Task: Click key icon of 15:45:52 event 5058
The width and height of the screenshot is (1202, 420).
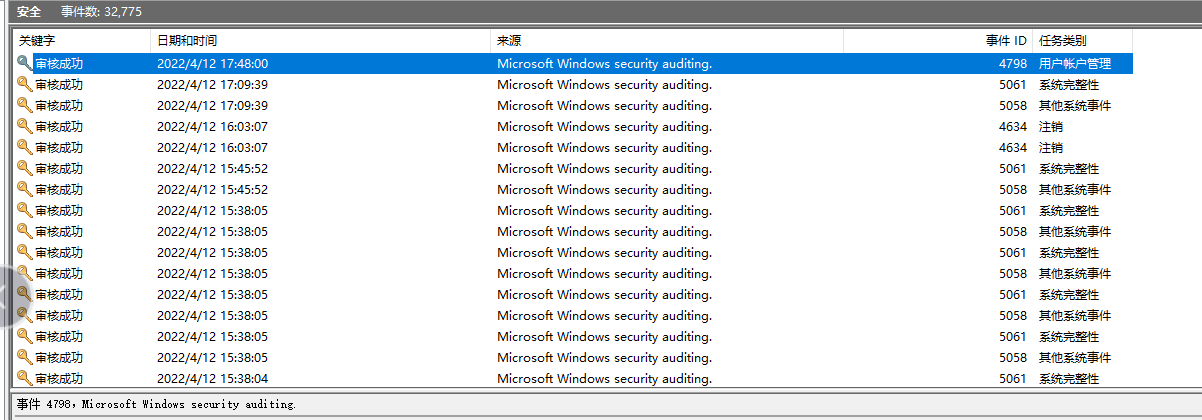Action: pos(24,189)
